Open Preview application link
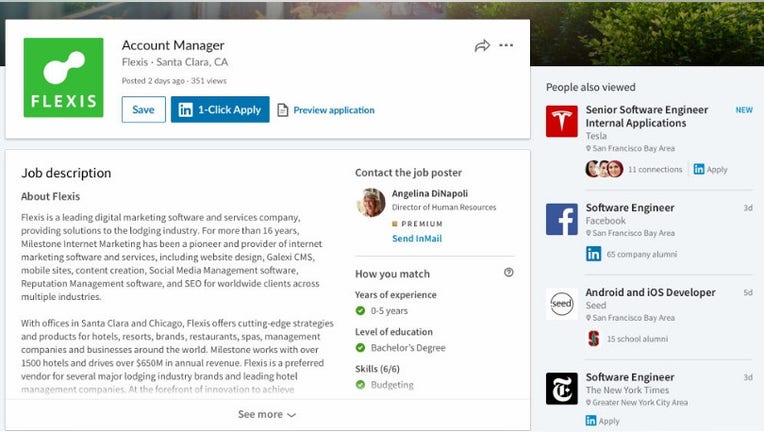This screenshot has width=764, height=432. [334, 110]
